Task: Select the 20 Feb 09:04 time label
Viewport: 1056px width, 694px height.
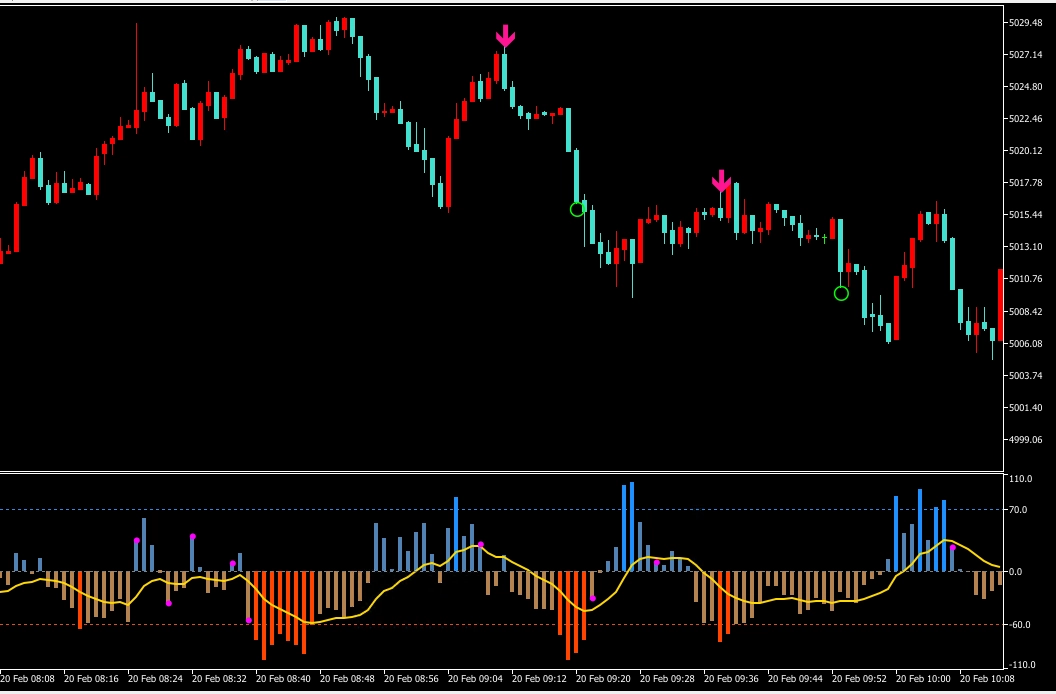Action: [477, 678]
